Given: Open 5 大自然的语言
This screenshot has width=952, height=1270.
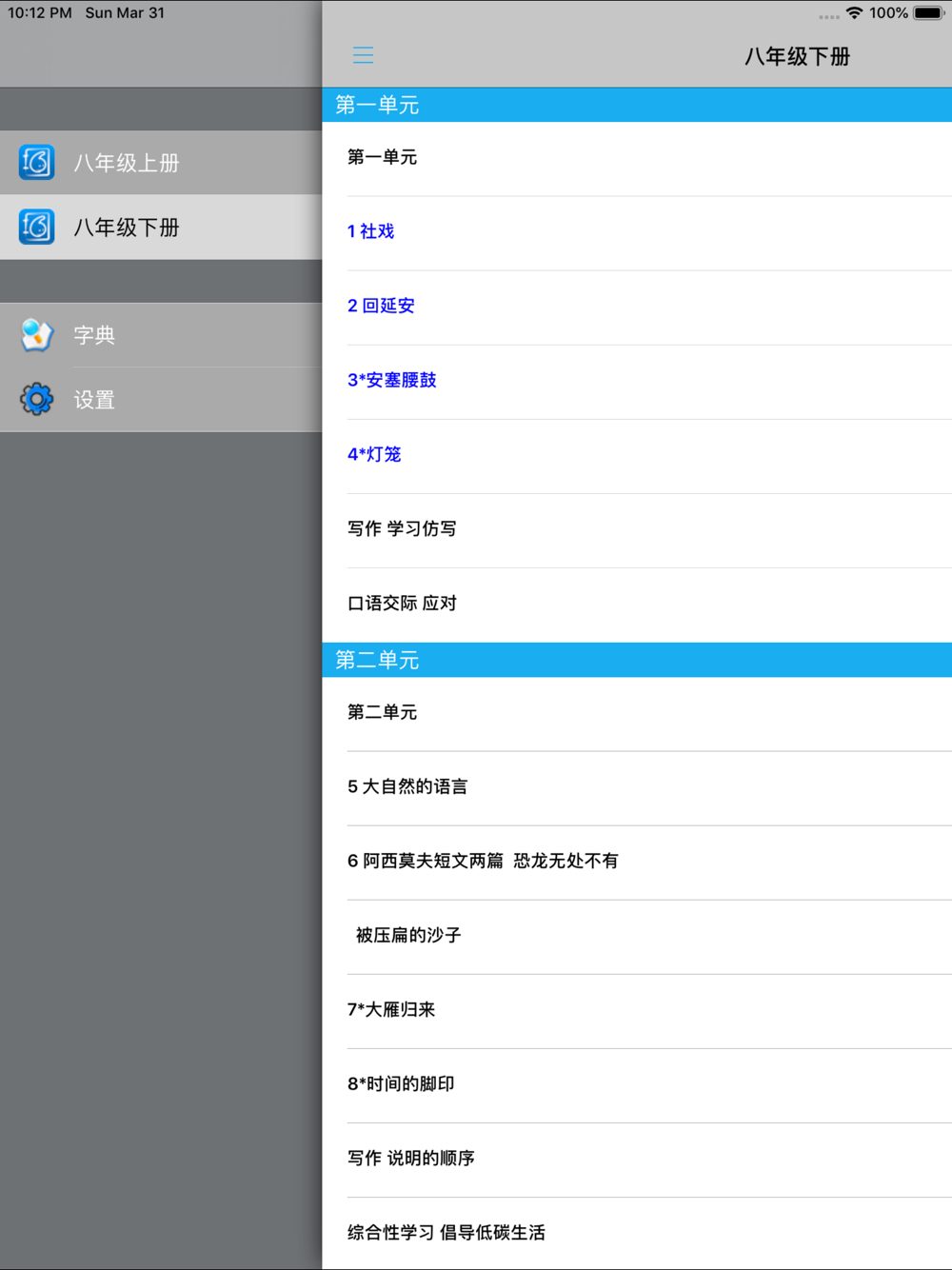Looking at the screenshot, I should [x=637, y=788].
